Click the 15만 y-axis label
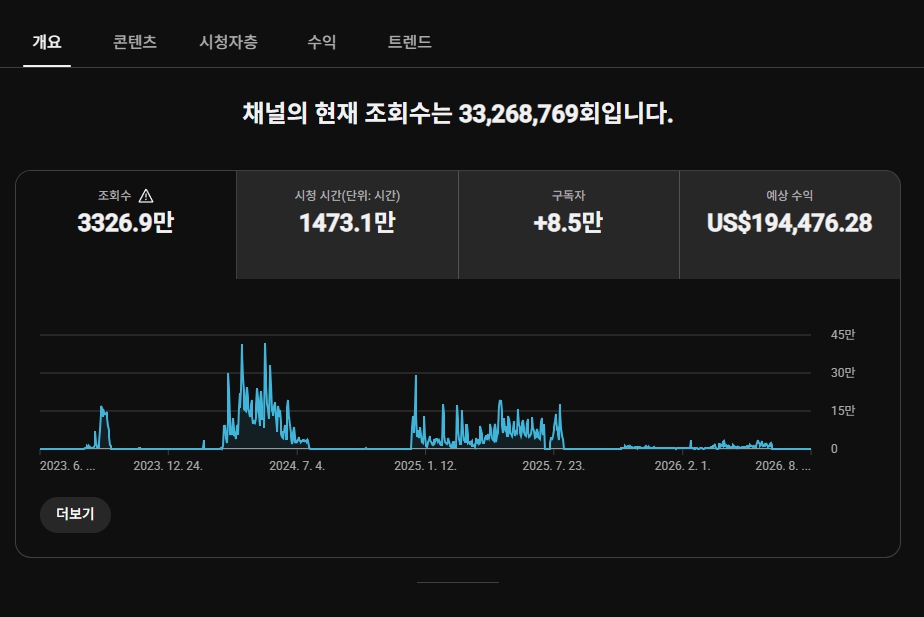Image resolution: width=924 pixels, height=617 pixels. click(843, 411)
